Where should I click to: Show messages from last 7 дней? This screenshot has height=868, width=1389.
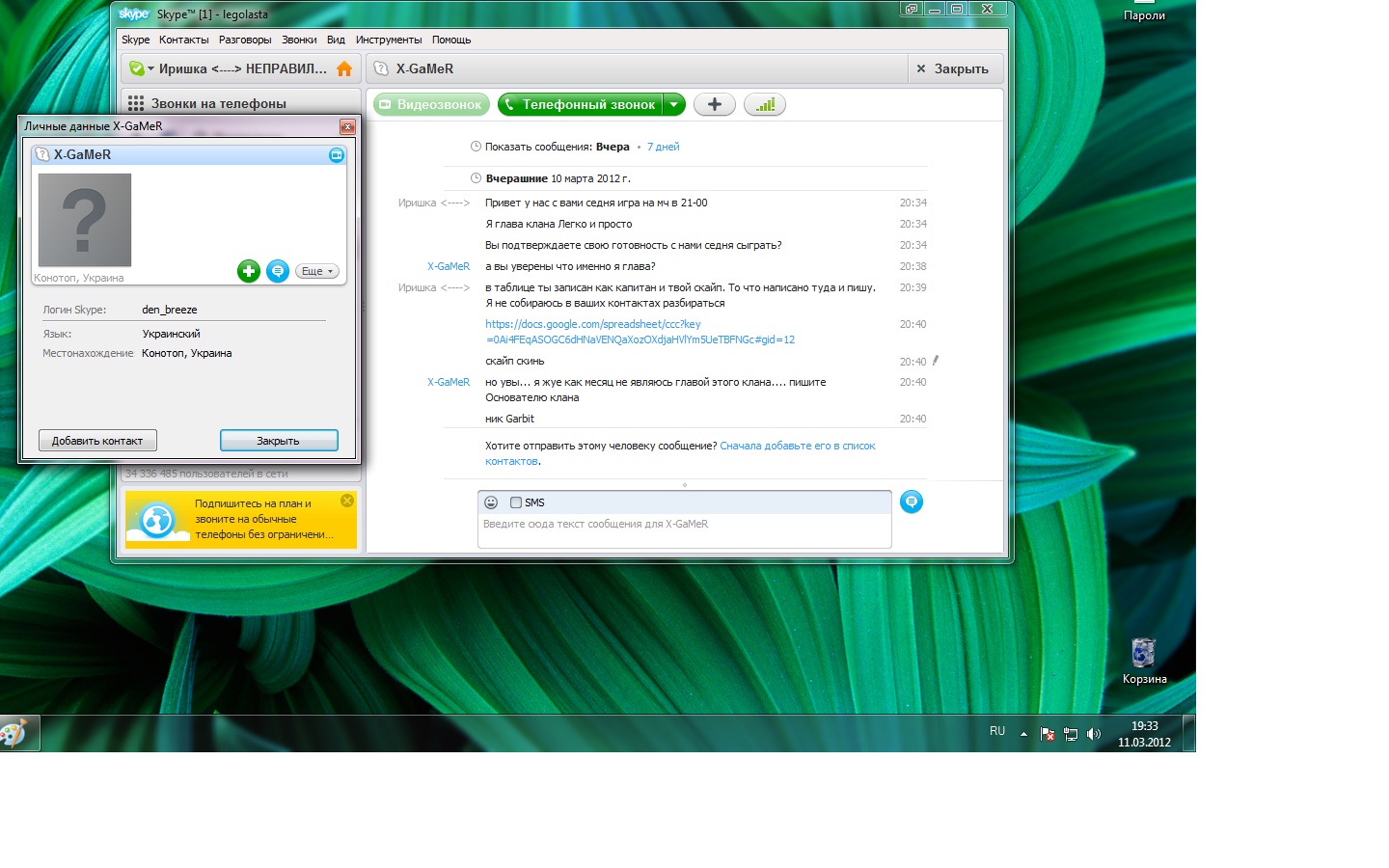click(x=664, y=147)
